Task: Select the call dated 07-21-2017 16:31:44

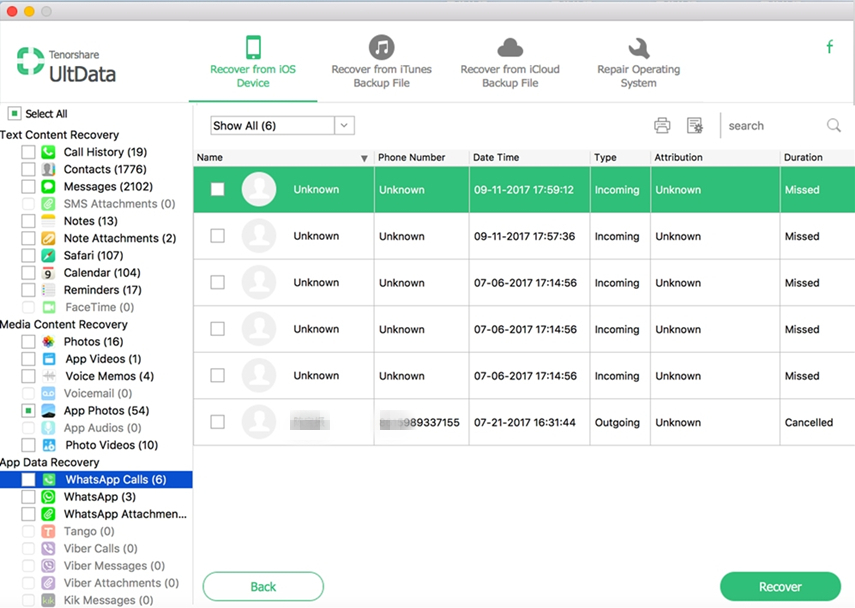Action: coord(525,423)
